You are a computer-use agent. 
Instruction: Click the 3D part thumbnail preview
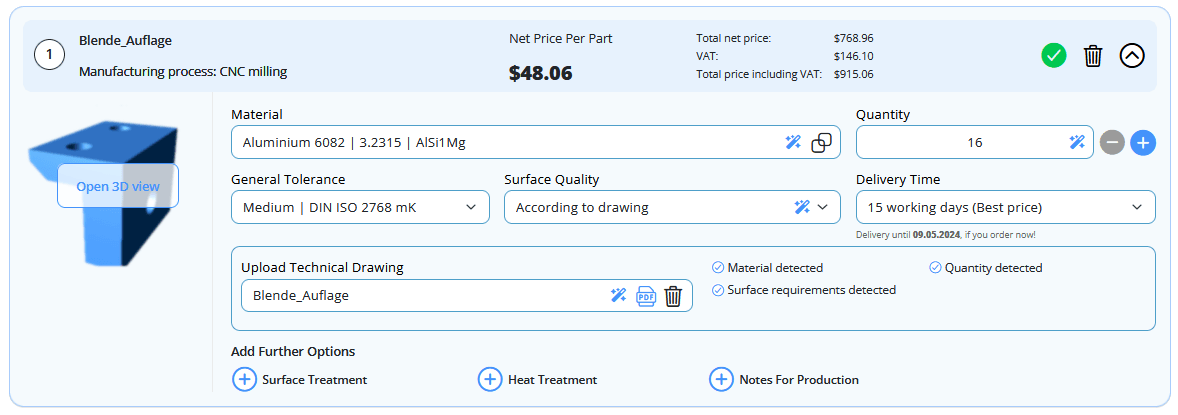point(104,194)
